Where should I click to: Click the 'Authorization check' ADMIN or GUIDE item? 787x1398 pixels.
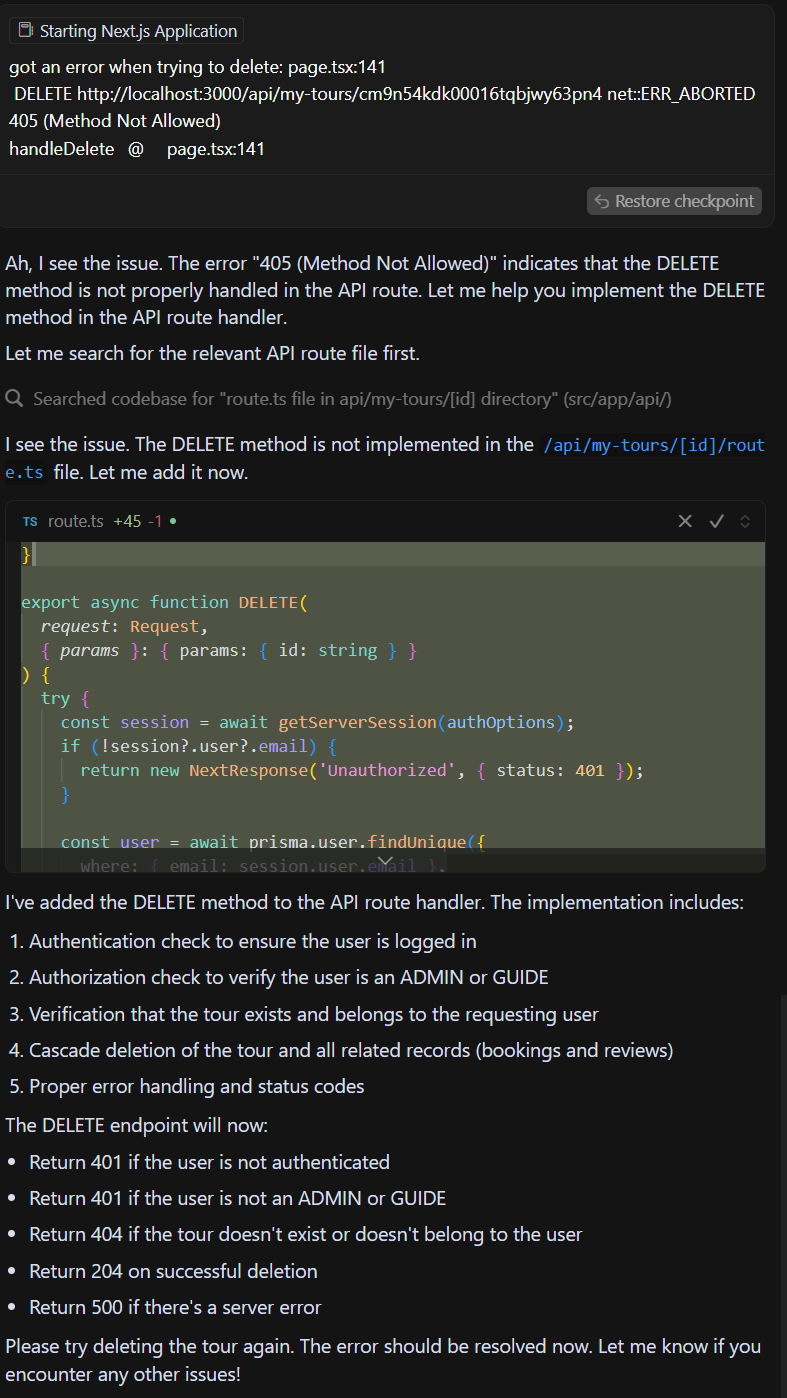tap(288, 977)
